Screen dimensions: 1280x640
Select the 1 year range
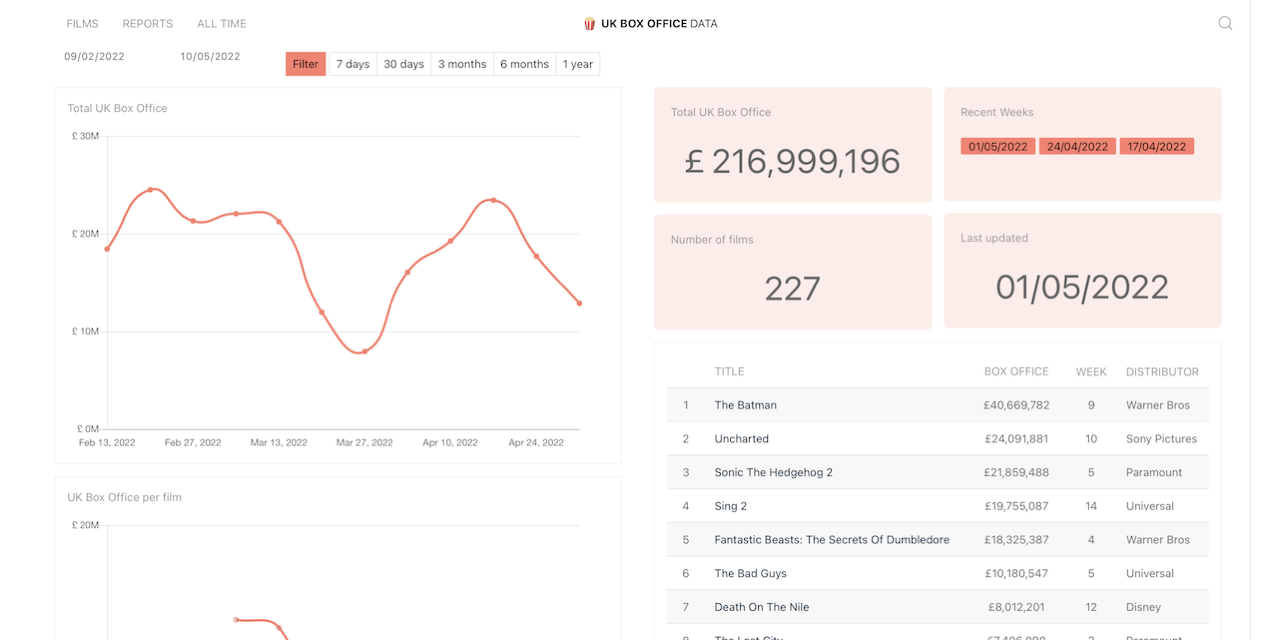[577, 63]
